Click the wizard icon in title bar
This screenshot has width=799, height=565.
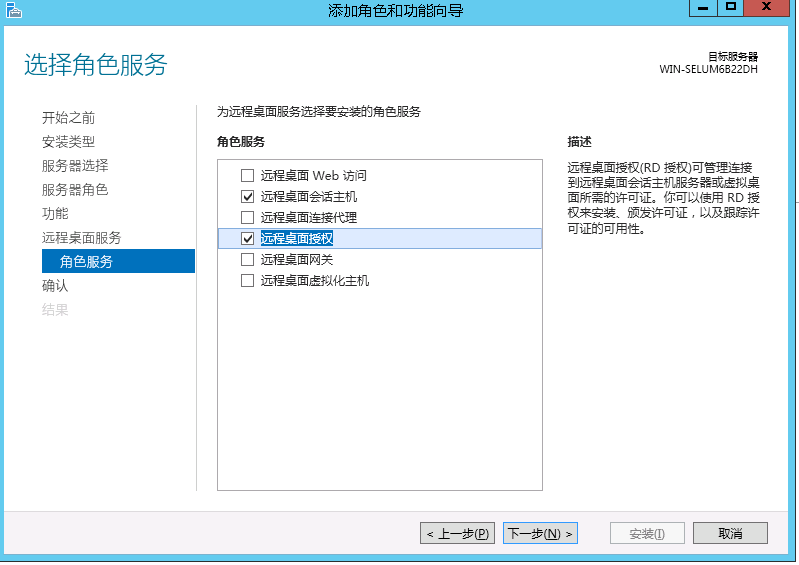pos(14,10)
